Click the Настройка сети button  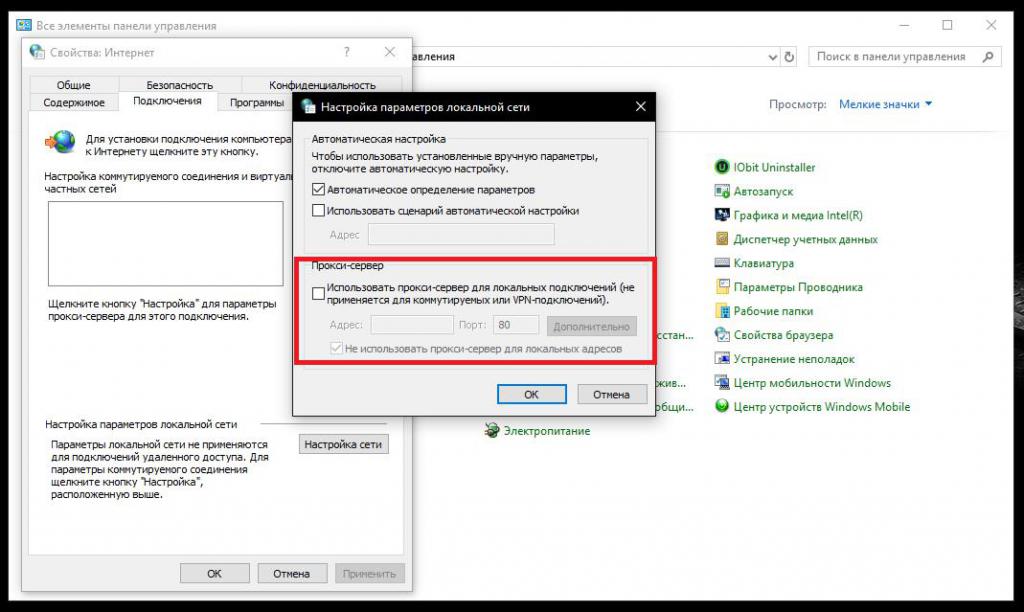tap(343, 444)
